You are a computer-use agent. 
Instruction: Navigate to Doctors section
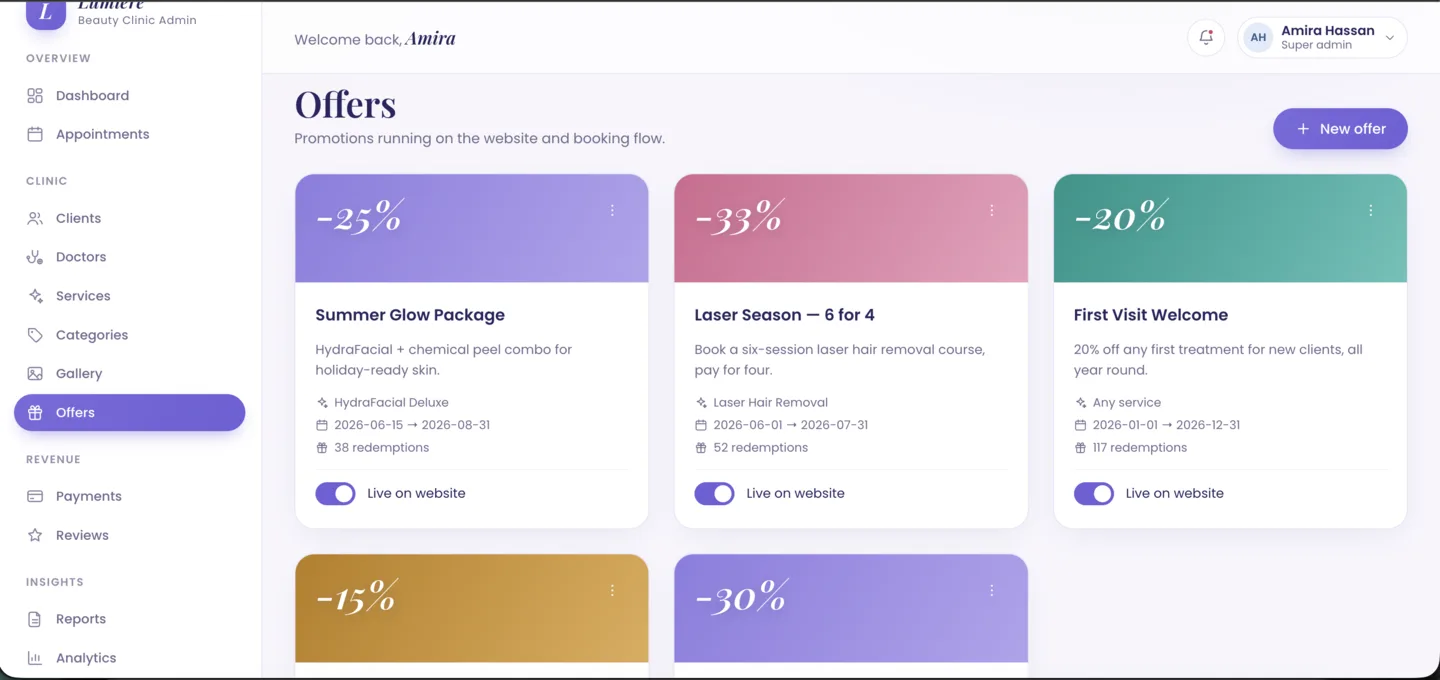click(x=130, y=257)
